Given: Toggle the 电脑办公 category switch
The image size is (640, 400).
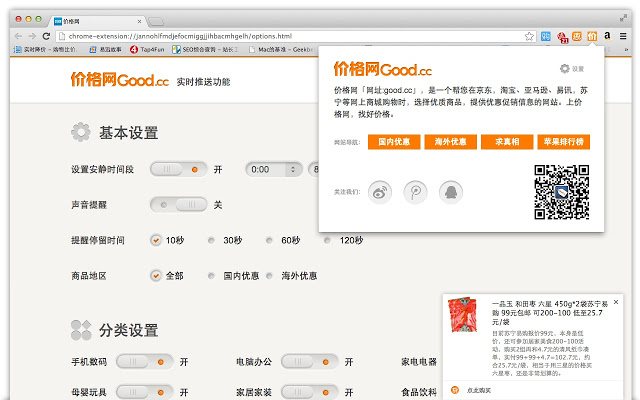Looking at the screenshot, I should pyautogui.click(x=309, y=362).
